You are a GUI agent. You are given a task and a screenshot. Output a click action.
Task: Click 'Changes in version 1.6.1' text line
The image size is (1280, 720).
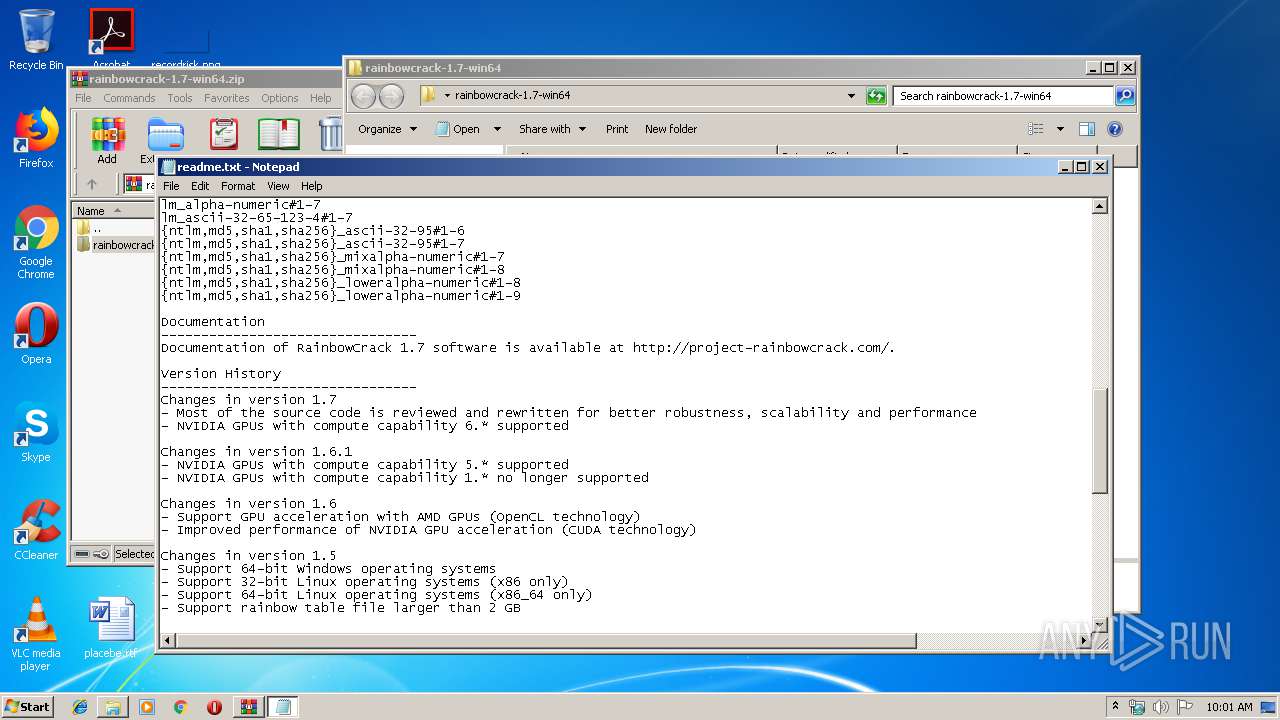point(256,452)
